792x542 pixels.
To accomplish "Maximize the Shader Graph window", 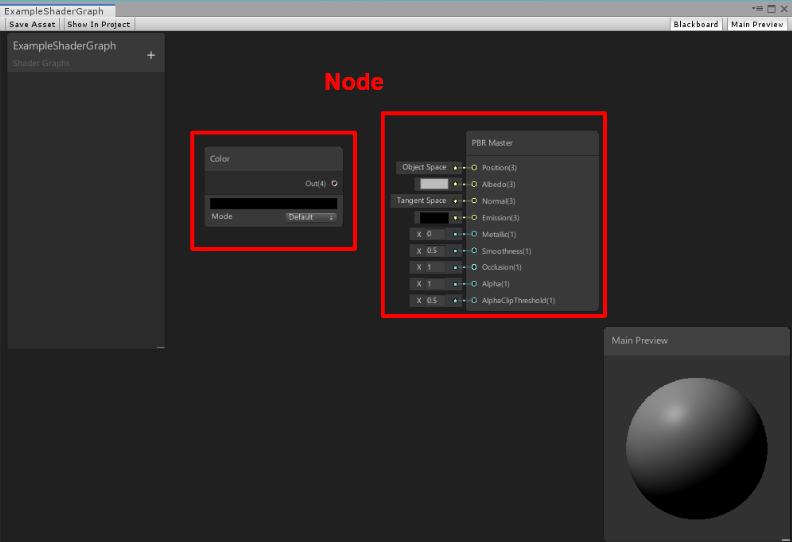I will click(x=771, y=9).
